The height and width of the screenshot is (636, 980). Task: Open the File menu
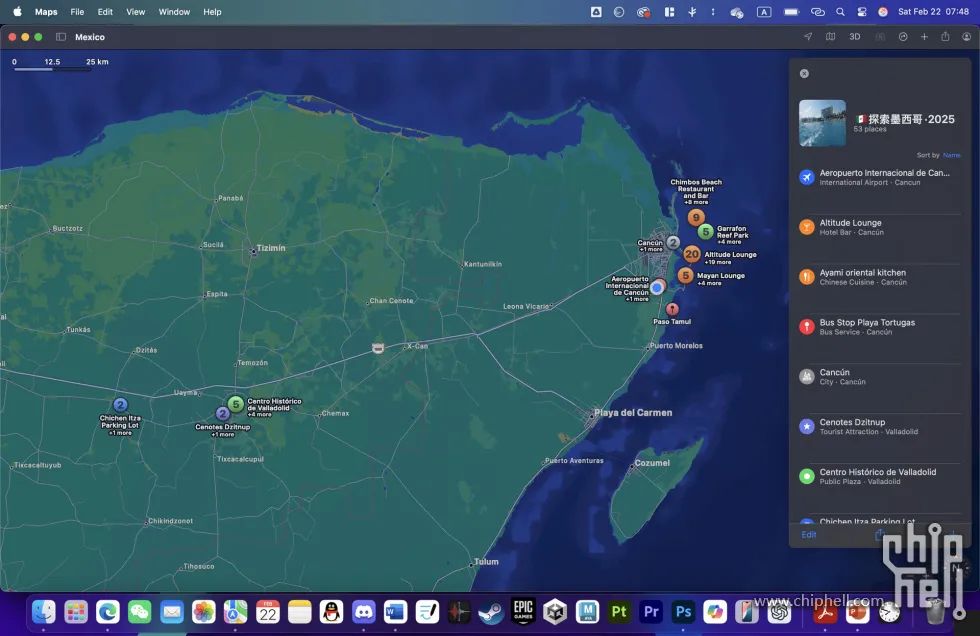77,12
